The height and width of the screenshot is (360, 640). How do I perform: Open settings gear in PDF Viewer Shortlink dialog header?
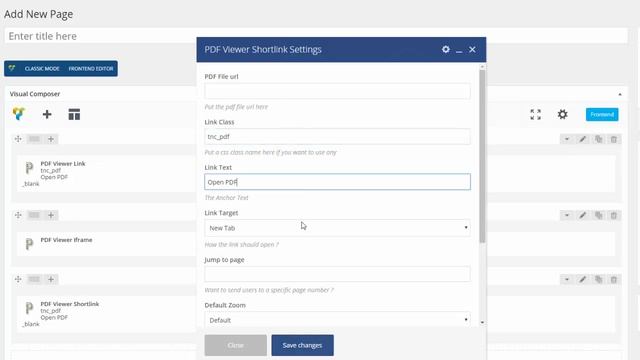[446, 49]
